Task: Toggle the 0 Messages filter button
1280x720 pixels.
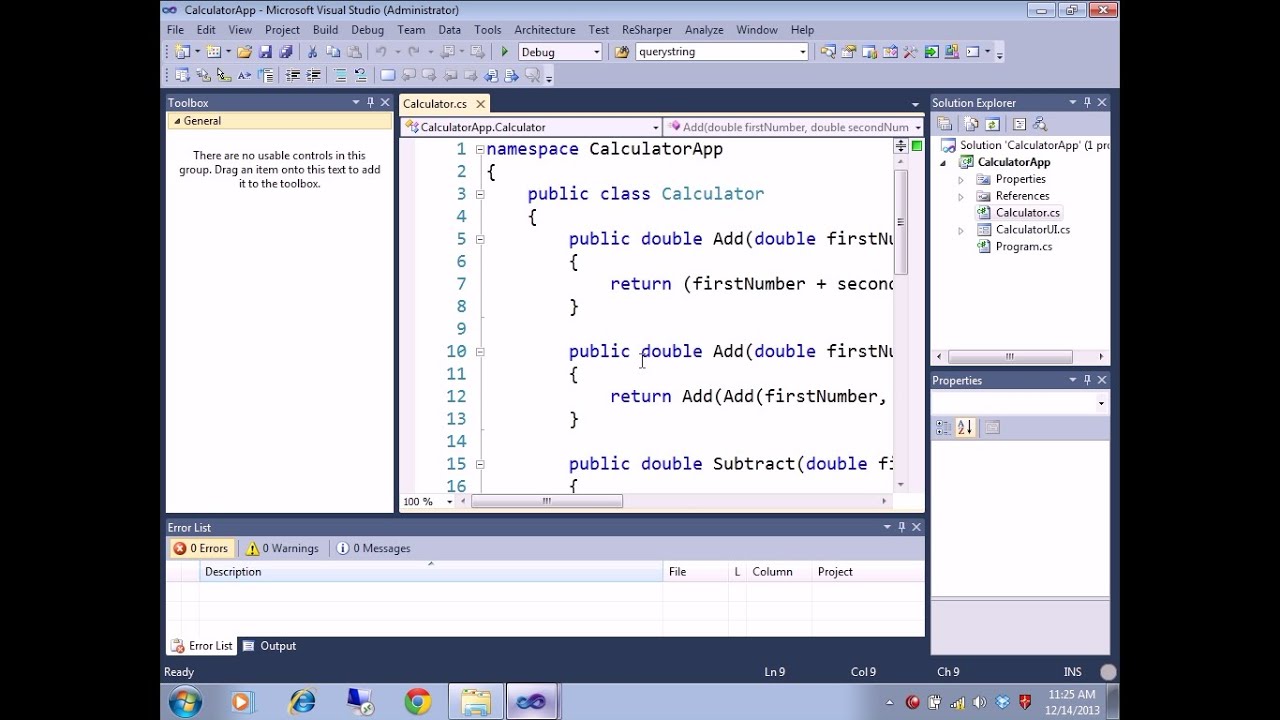Action: pos(373,548)
